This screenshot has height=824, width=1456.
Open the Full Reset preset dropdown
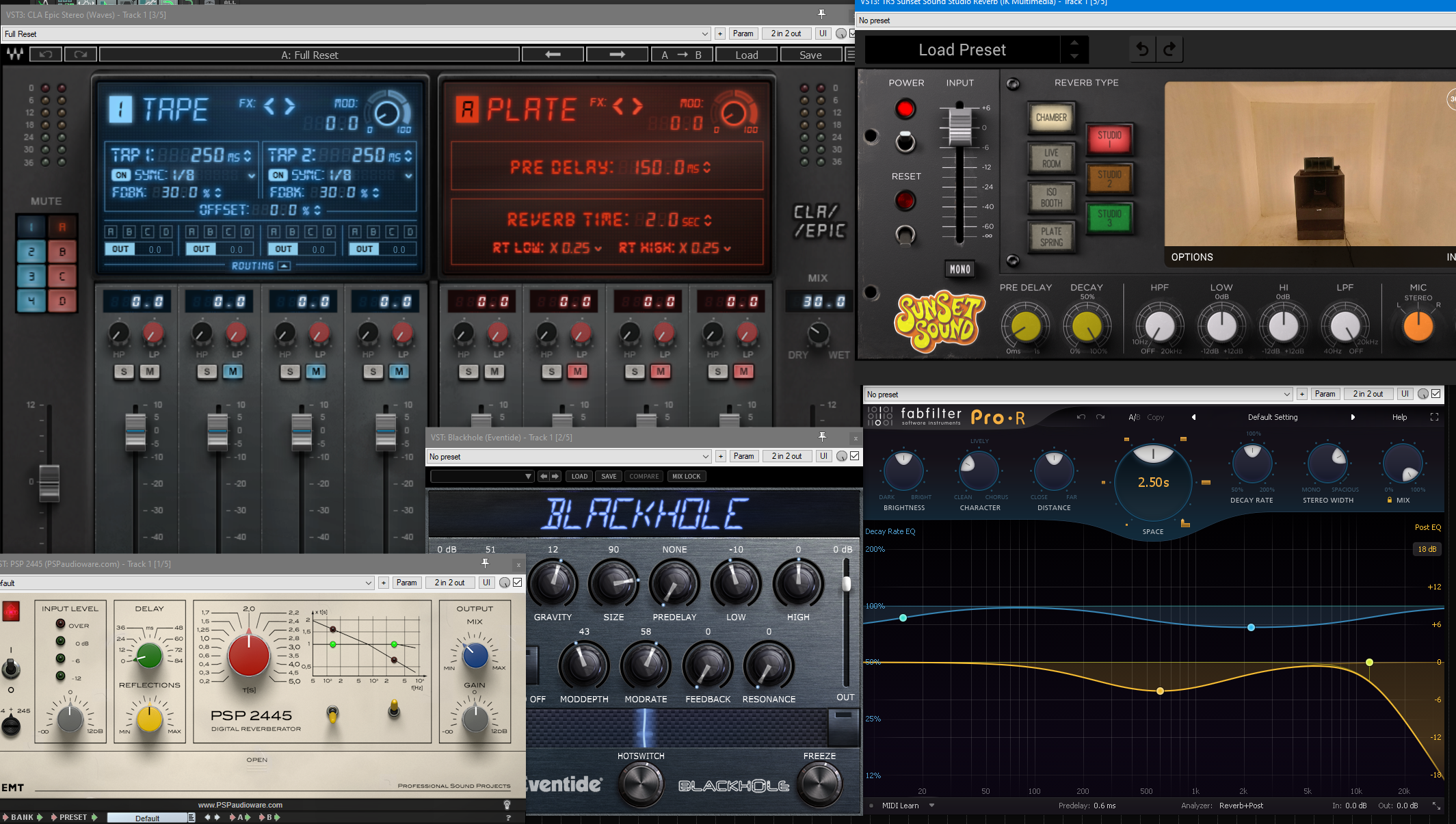click(704, 34)
